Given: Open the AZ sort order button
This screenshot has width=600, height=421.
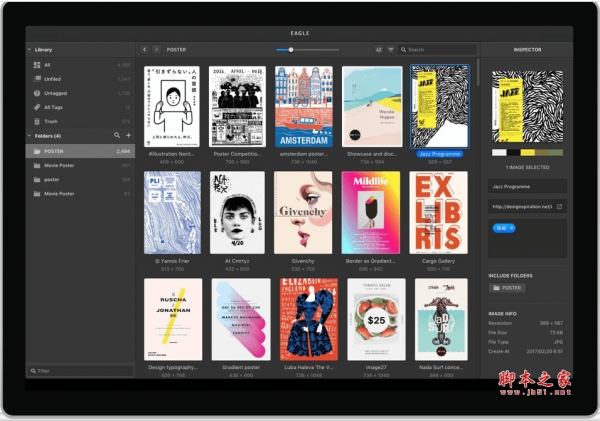Looking at the screenshot, I should [x=378, y=50].
